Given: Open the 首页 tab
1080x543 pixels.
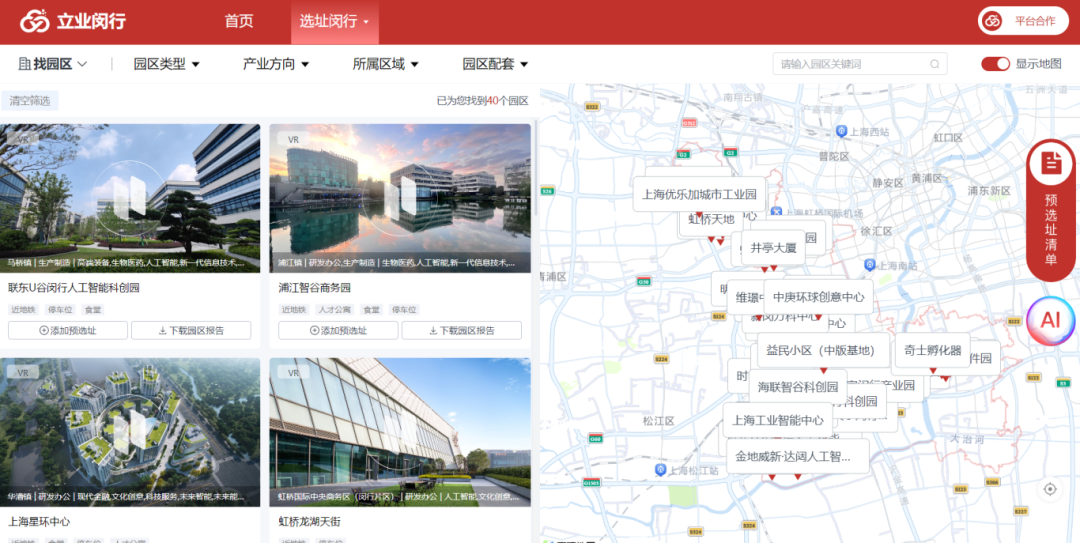Looking at the screenshot, I should 239,21.
